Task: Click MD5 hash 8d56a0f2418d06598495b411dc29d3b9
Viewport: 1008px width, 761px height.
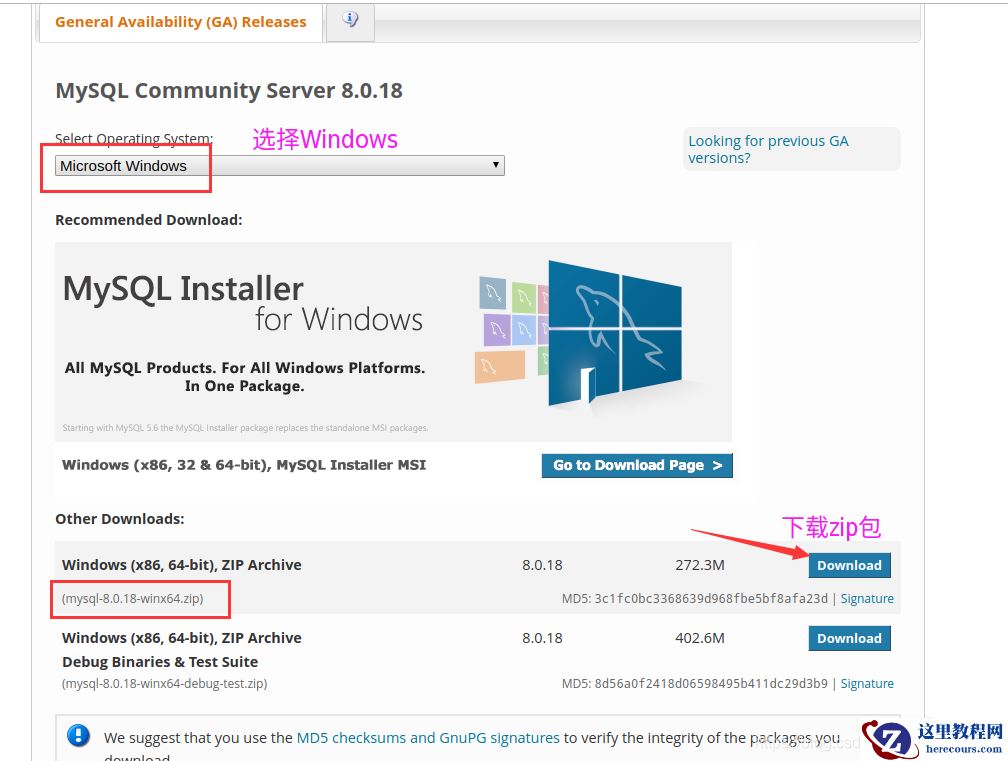Action: [x=711, y=683]
